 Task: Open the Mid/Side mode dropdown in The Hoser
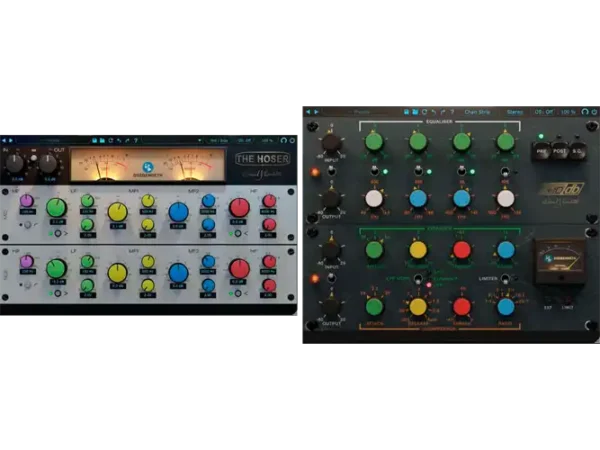point(219,140)
